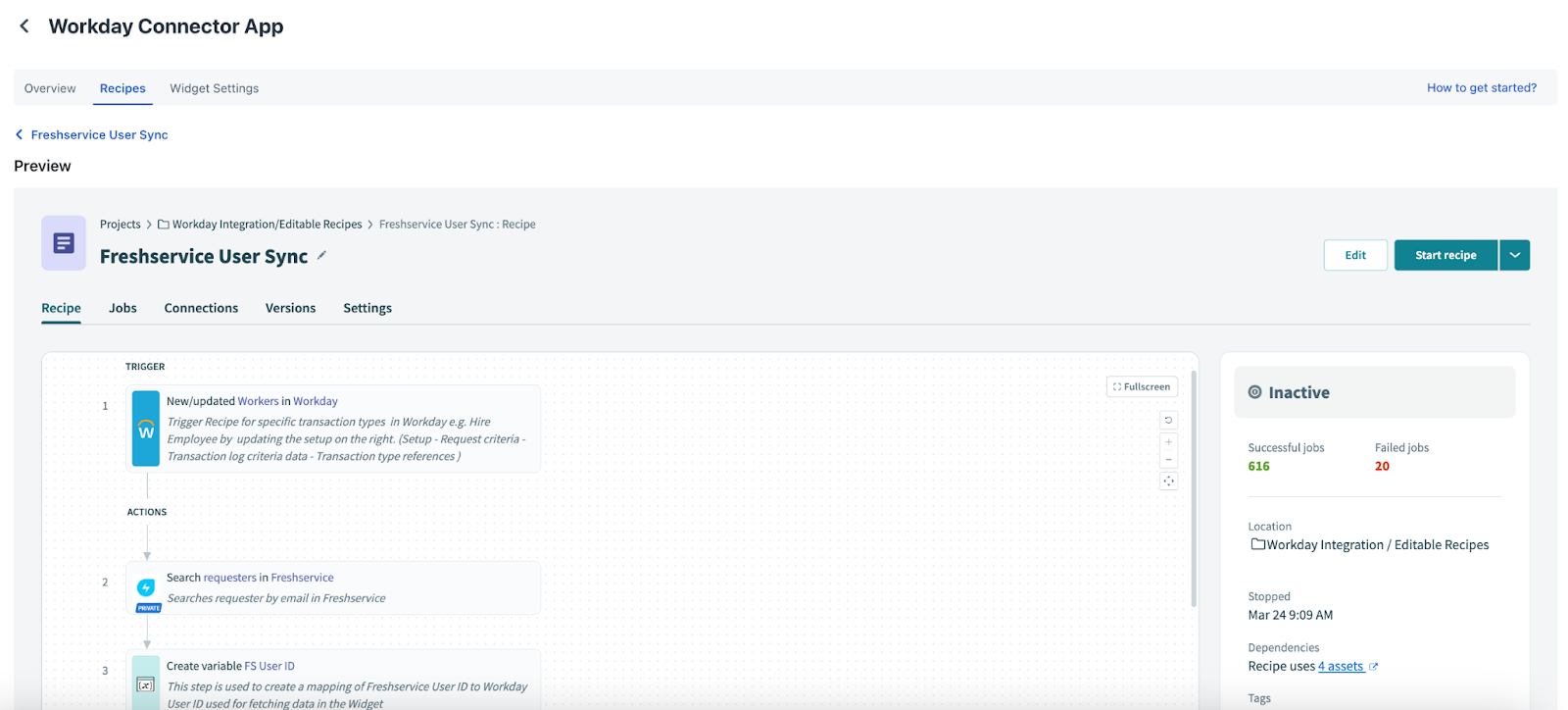This screenshot has width=1568, height=710.
Task: Expand the Start recipe dropdown arrow
Action: click(x=1514, y=255)
